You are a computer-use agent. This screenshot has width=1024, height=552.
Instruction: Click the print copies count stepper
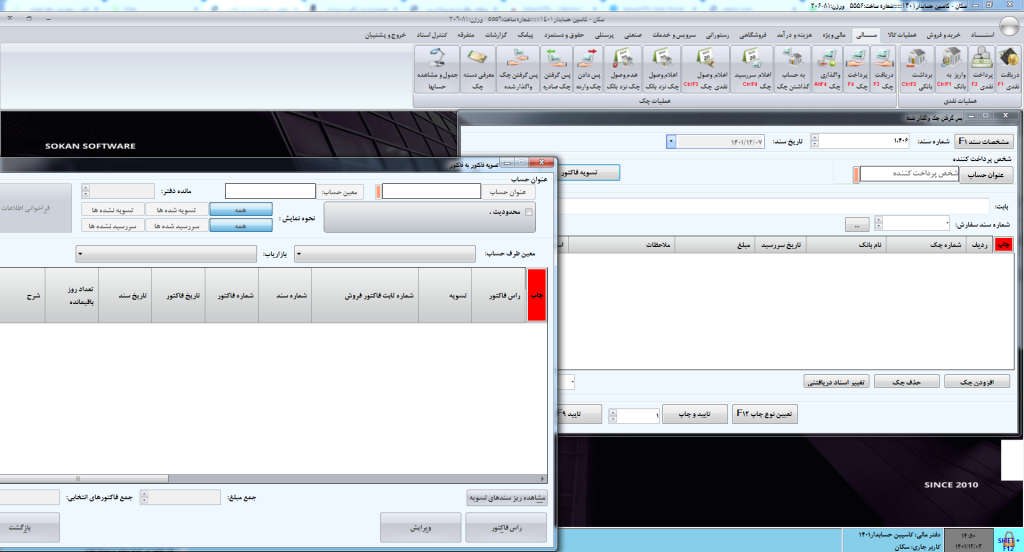[x=613, y=415]
